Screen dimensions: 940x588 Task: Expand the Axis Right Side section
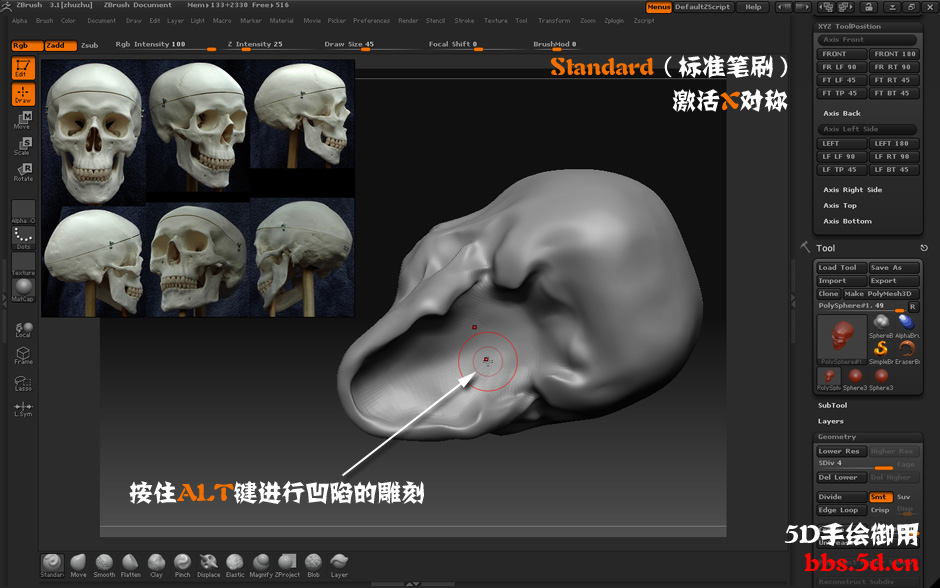pyautogui.click(x=852, y=190)
